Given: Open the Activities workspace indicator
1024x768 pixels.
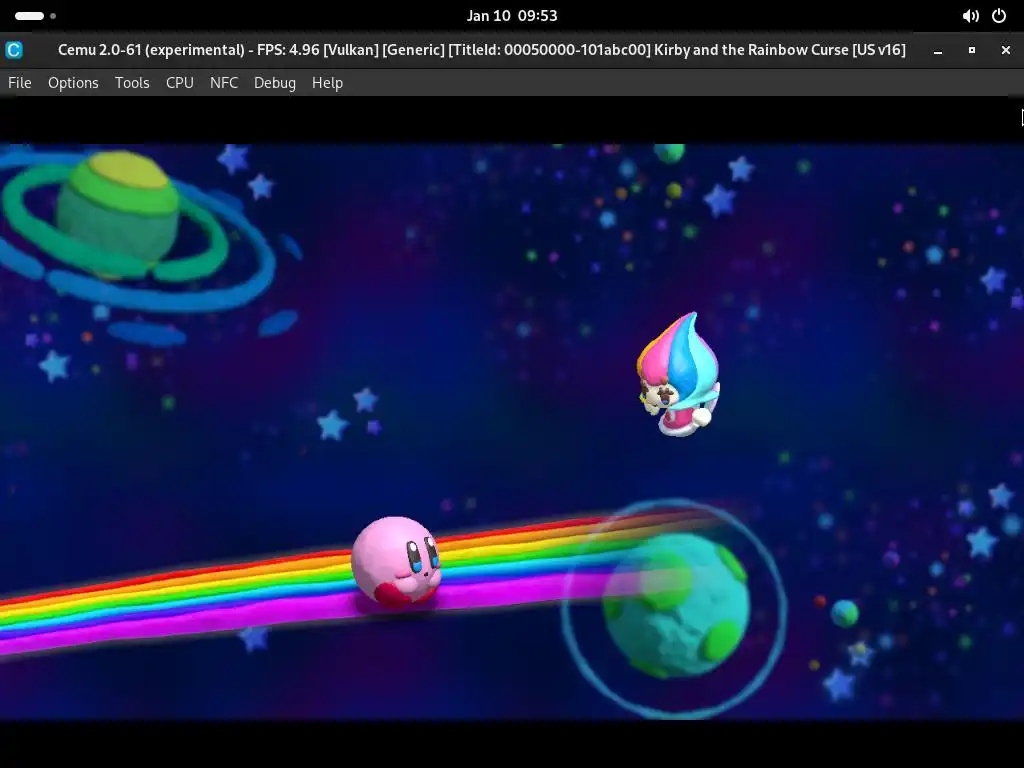Looking at the screenshot, I should (x=35, y=16).
